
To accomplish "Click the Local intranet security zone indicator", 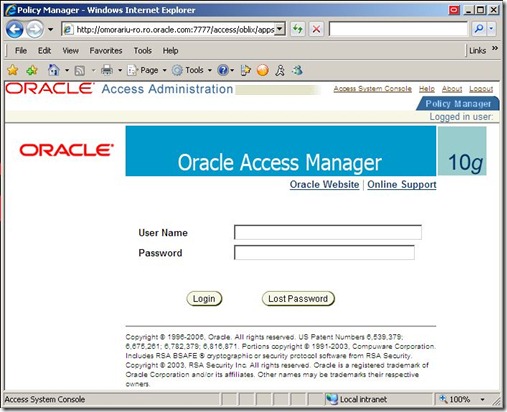I will 357,399.
